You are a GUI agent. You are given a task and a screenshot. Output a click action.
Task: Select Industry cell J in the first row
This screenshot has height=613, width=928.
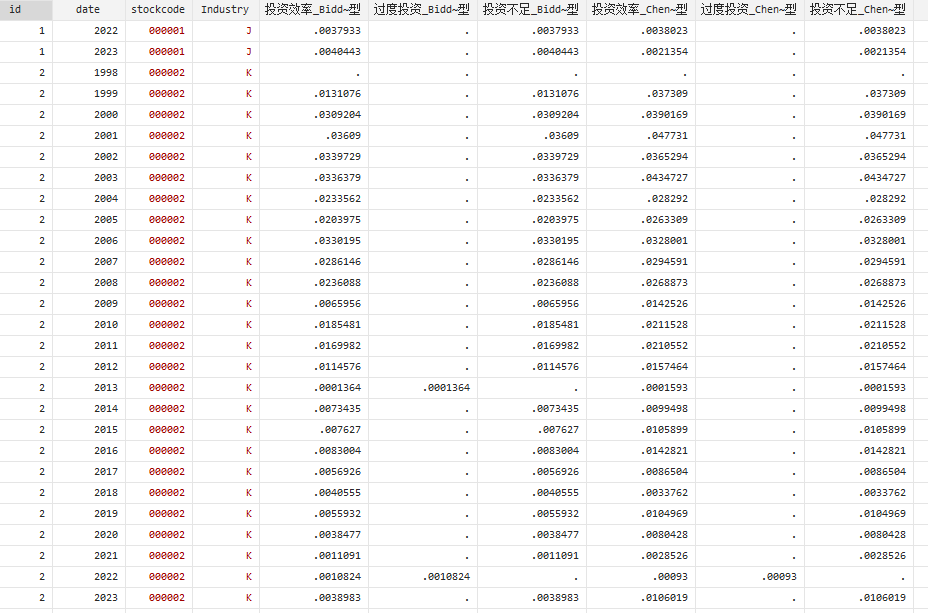(x=248, y=31)
